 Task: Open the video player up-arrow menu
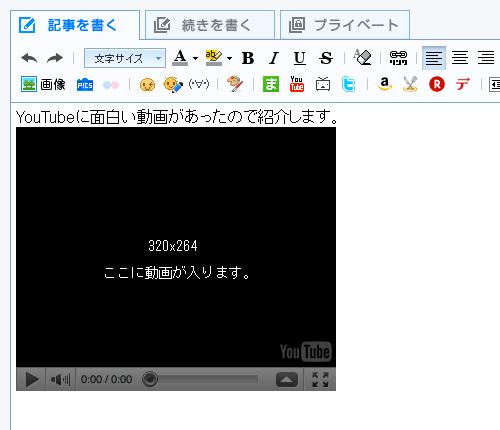click(287, 379)
